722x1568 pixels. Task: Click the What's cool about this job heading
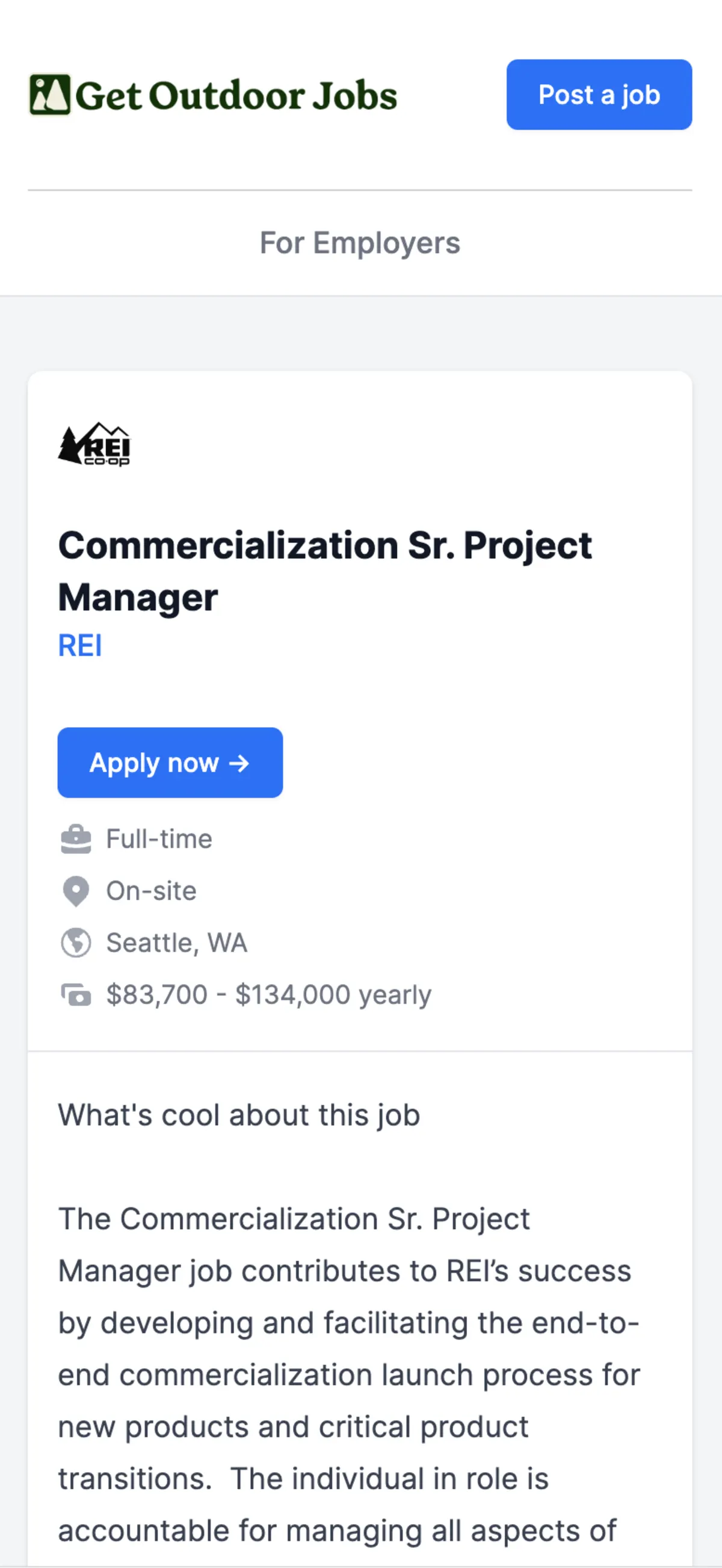tap(239, 1115)
